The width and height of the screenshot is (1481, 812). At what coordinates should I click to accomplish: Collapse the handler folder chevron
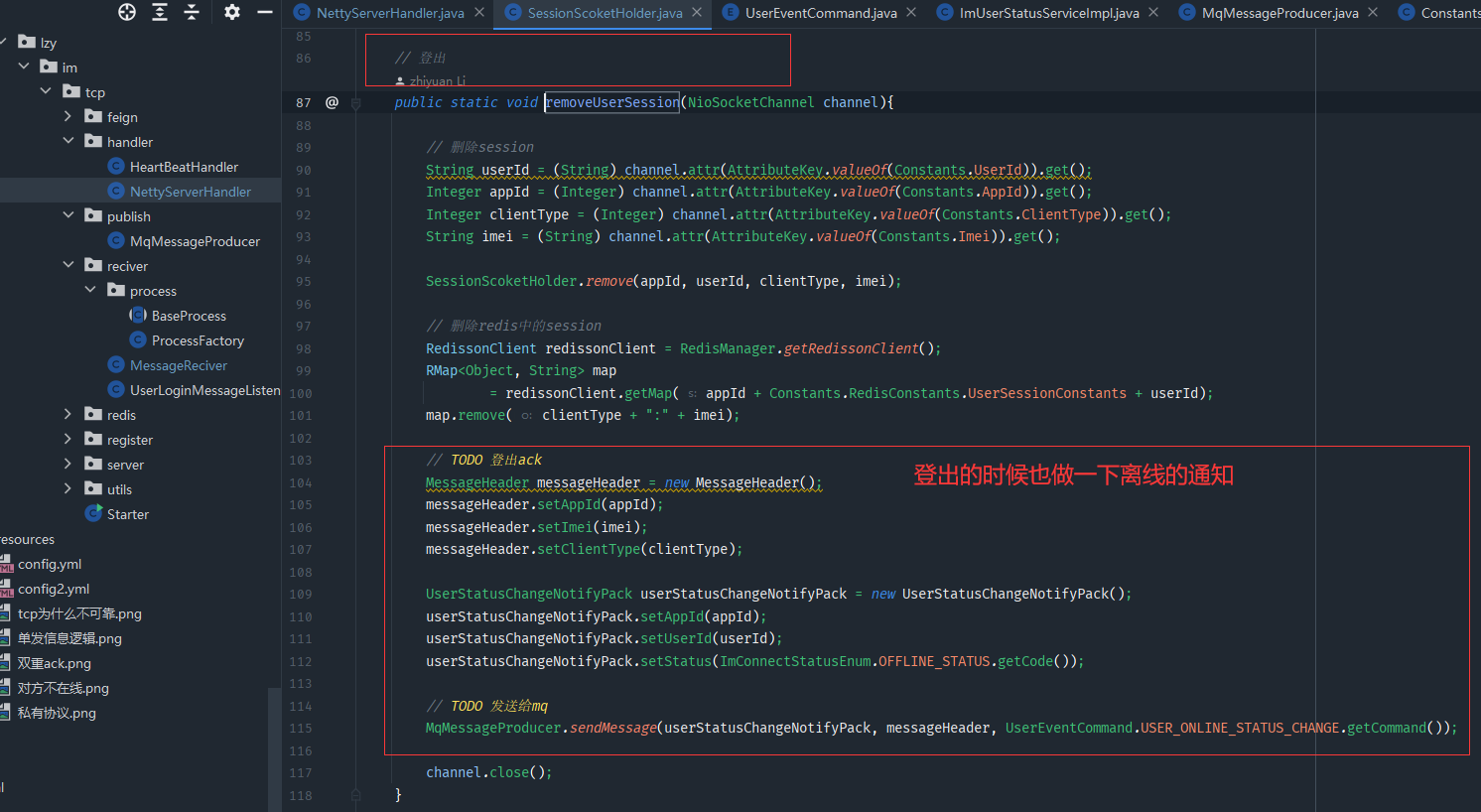click(x=67, y=141)
